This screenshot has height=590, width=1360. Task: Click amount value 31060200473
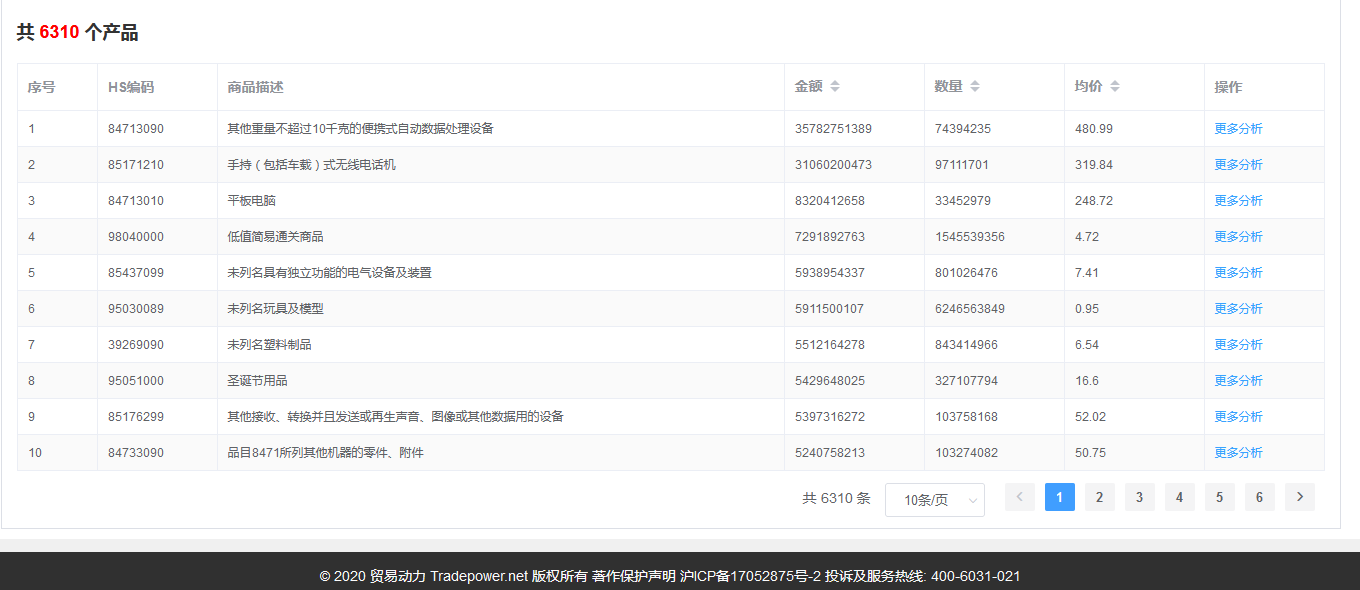tap(833, 165)
